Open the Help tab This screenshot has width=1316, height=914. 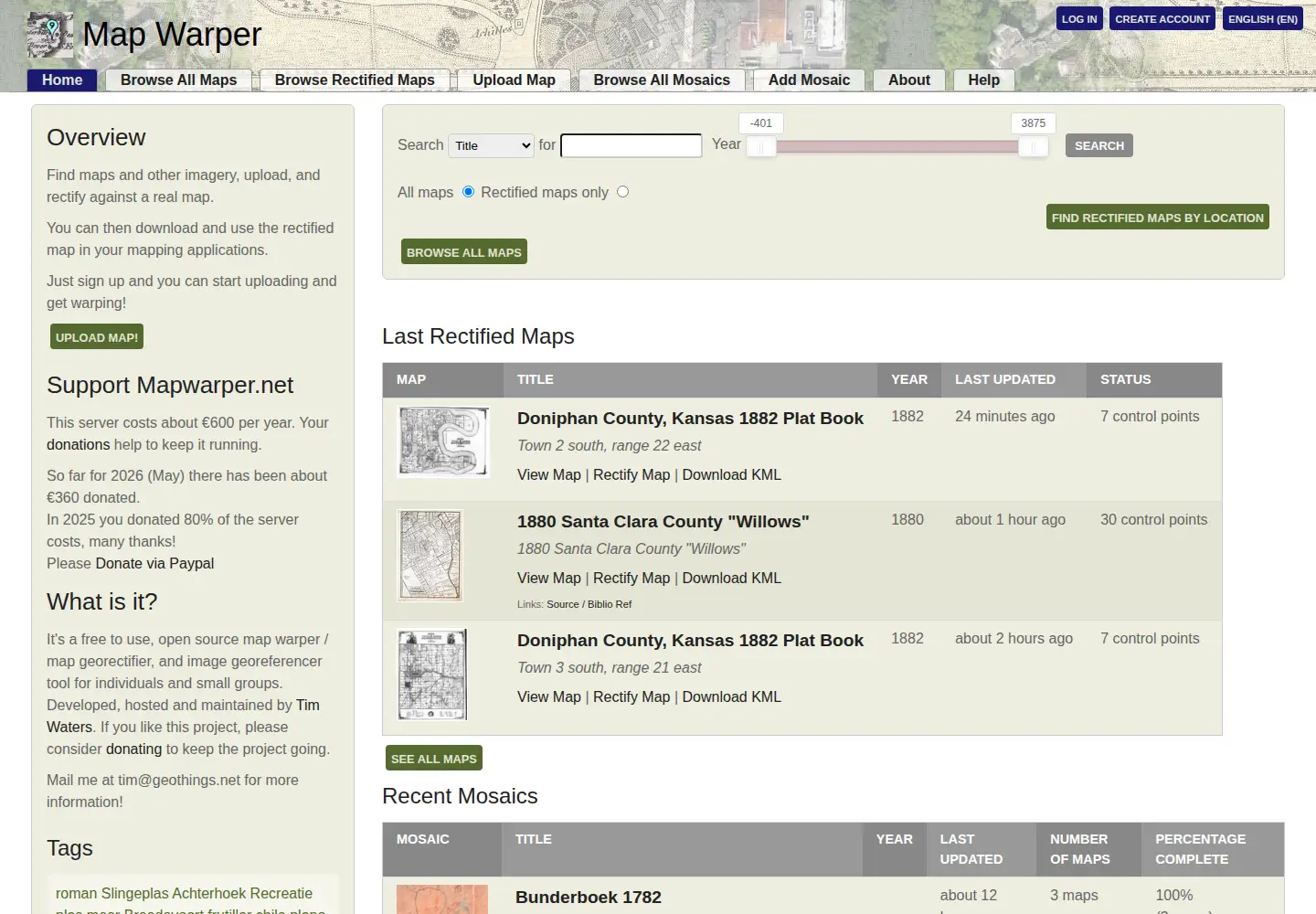(x=984, y=80)
